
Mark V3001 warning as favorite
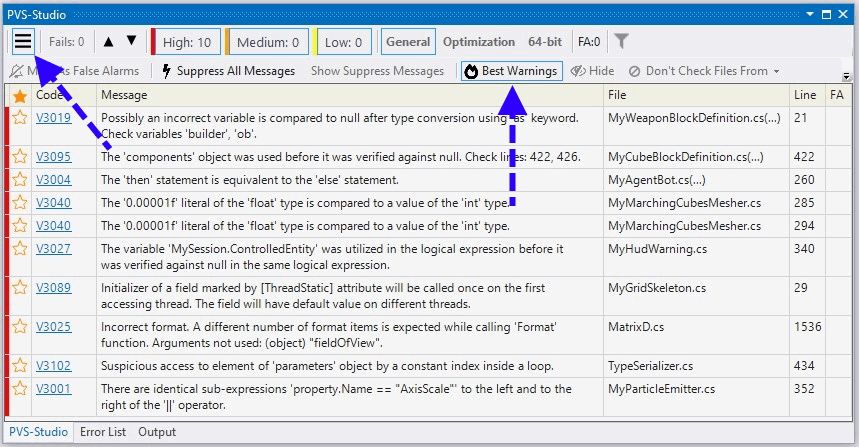[x=20, y=388]
